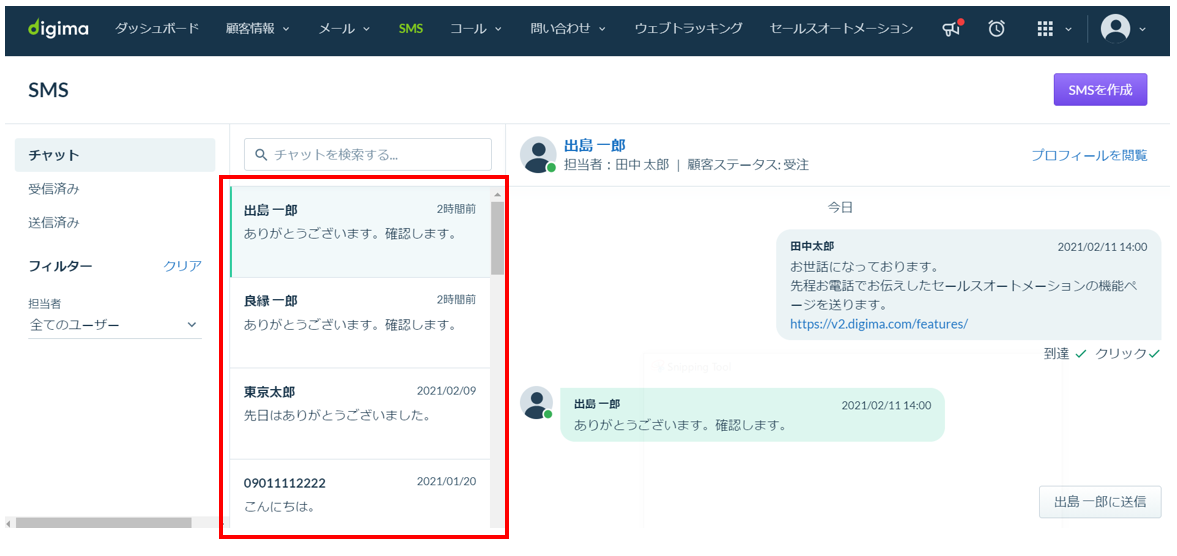Expand the メール dropdown menu
Image resolution: width=1177 pixels, height=556 pixels.
point(345,29)
